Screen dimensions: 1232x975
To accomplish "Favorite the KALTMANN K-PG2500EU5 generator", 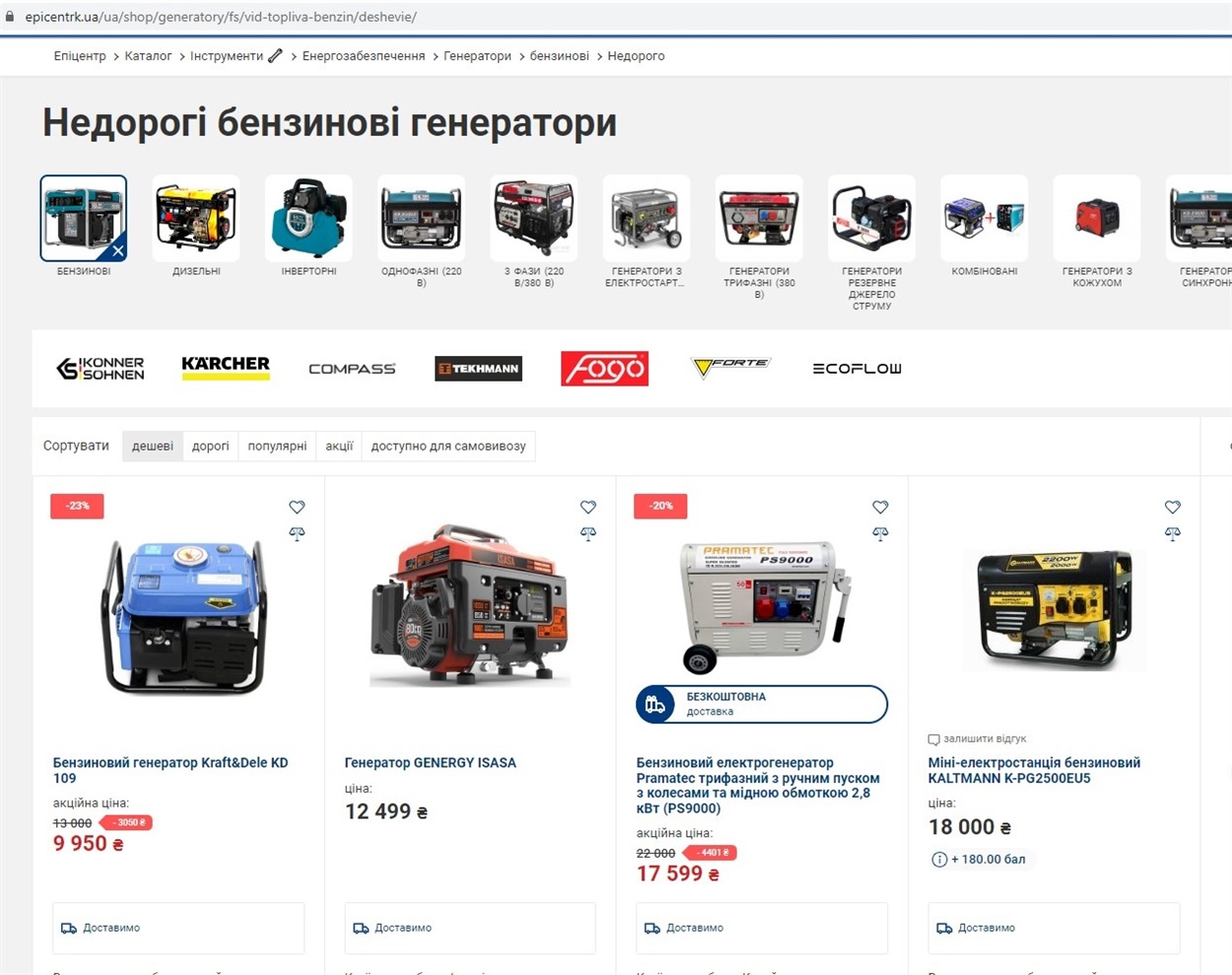I will 1172,507.
